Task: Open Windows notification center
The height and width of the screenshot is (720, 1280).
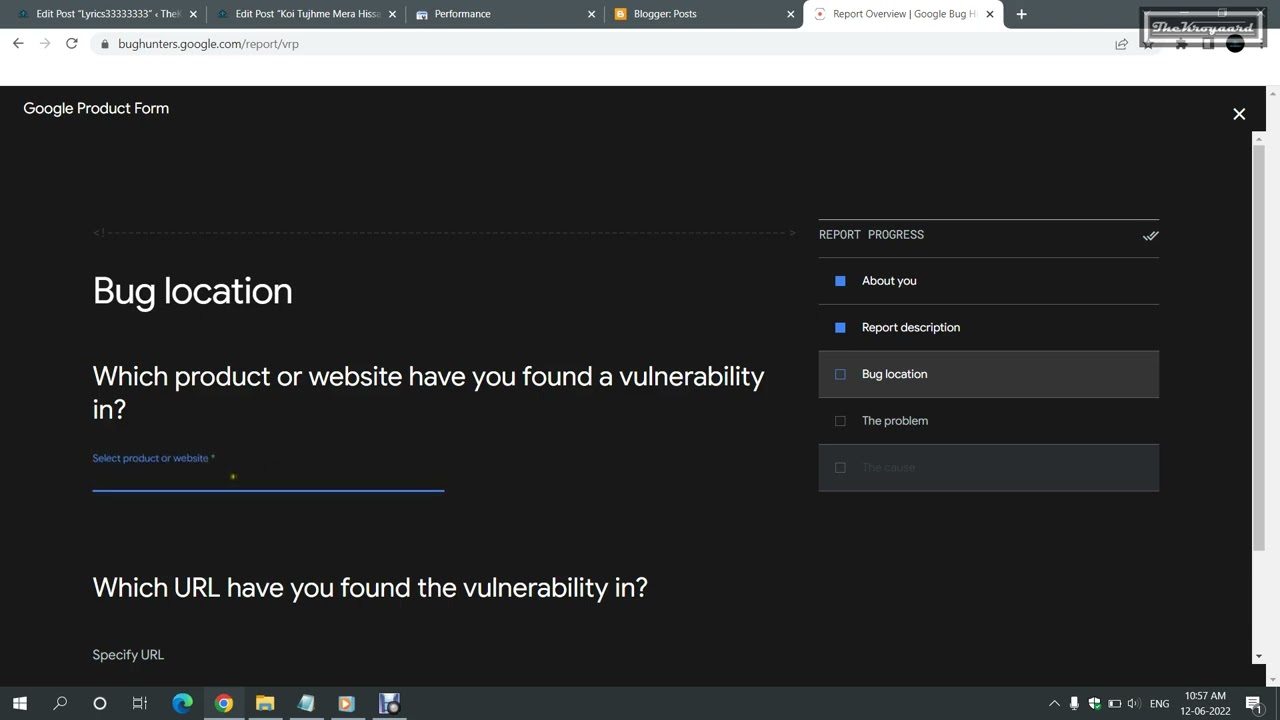Action: [x=1254, y=704]
